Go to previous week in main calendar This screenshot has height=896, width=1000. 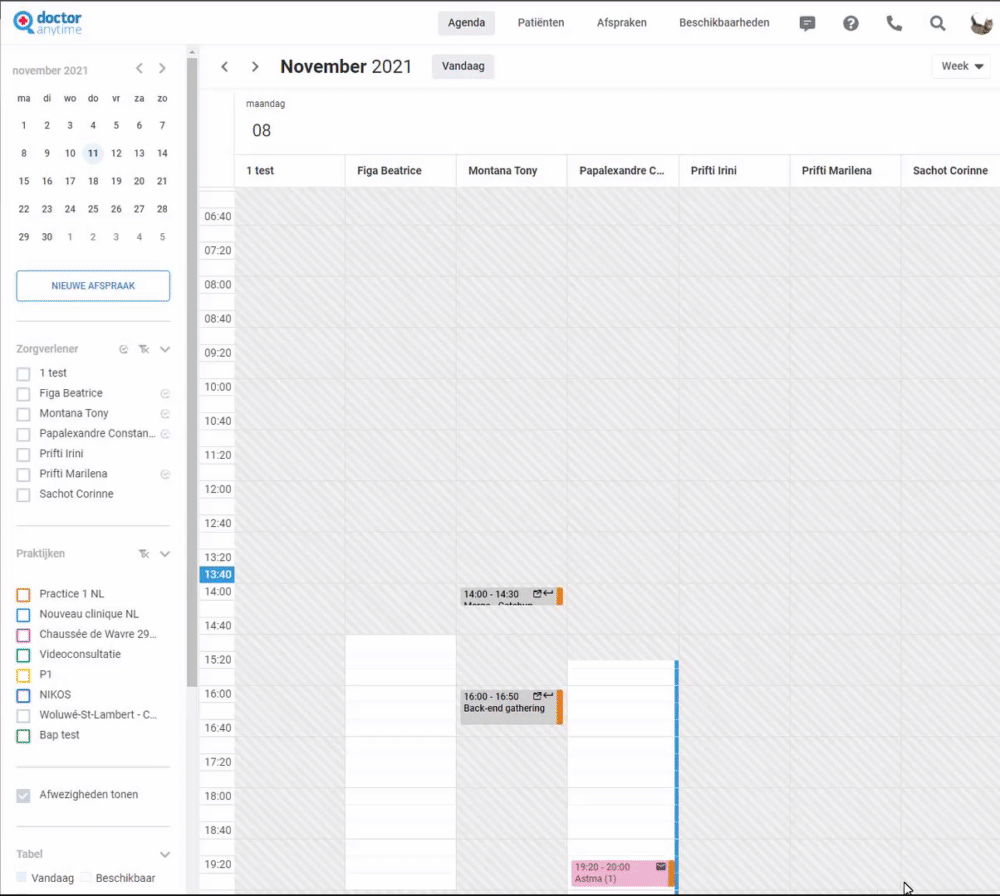225,67
